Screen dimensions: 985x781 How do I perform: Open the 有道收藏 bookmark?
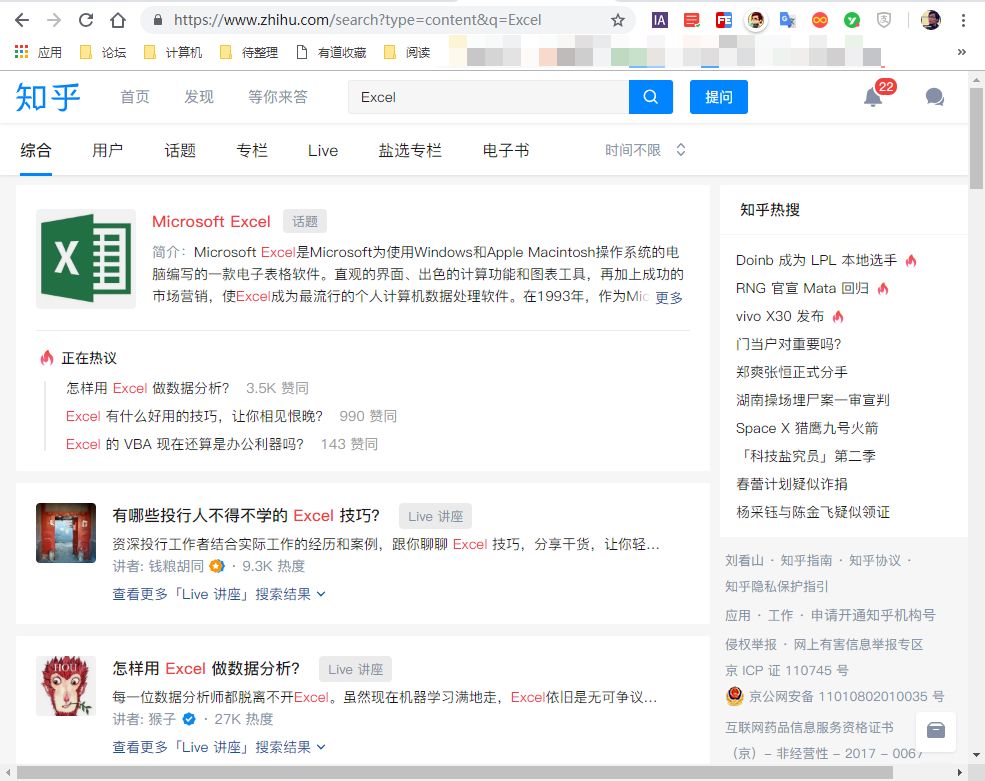pos(331,52)
